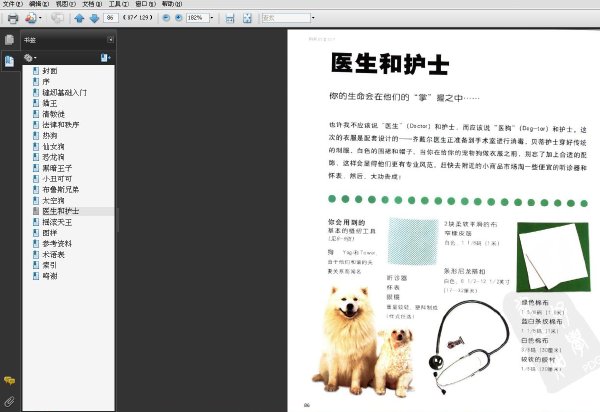Click the zoom out minus icon

tap(166, 18)
